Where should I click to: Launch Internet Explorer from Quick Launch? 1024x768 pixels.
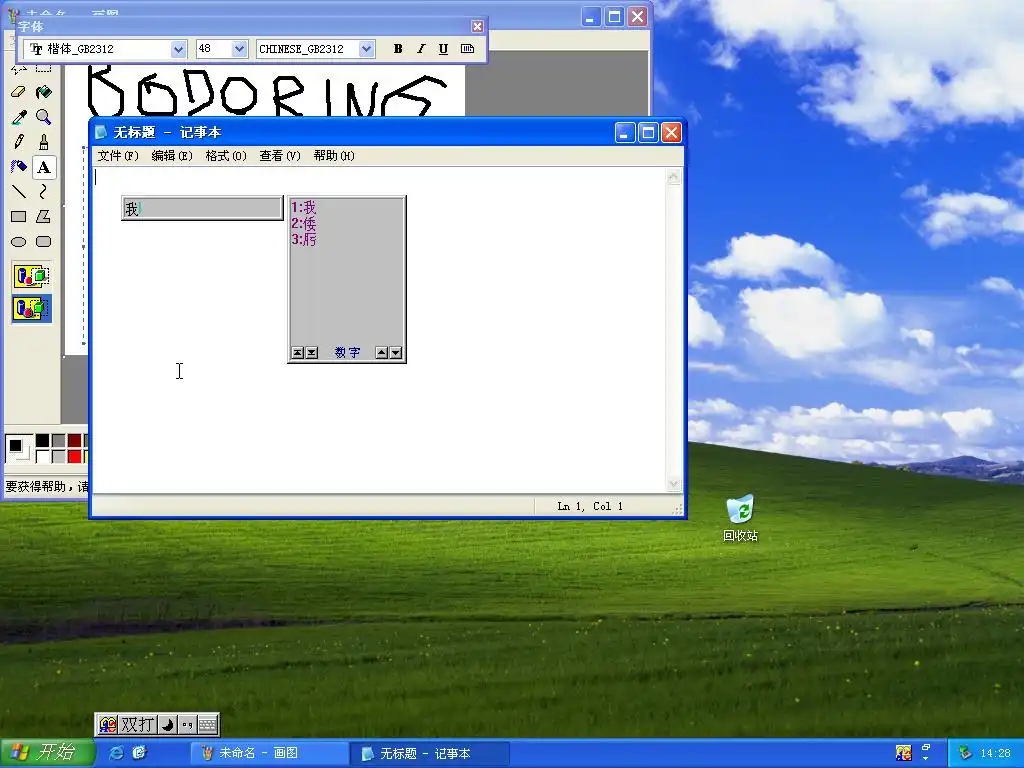pyautogui.click(x=116, y=753)
